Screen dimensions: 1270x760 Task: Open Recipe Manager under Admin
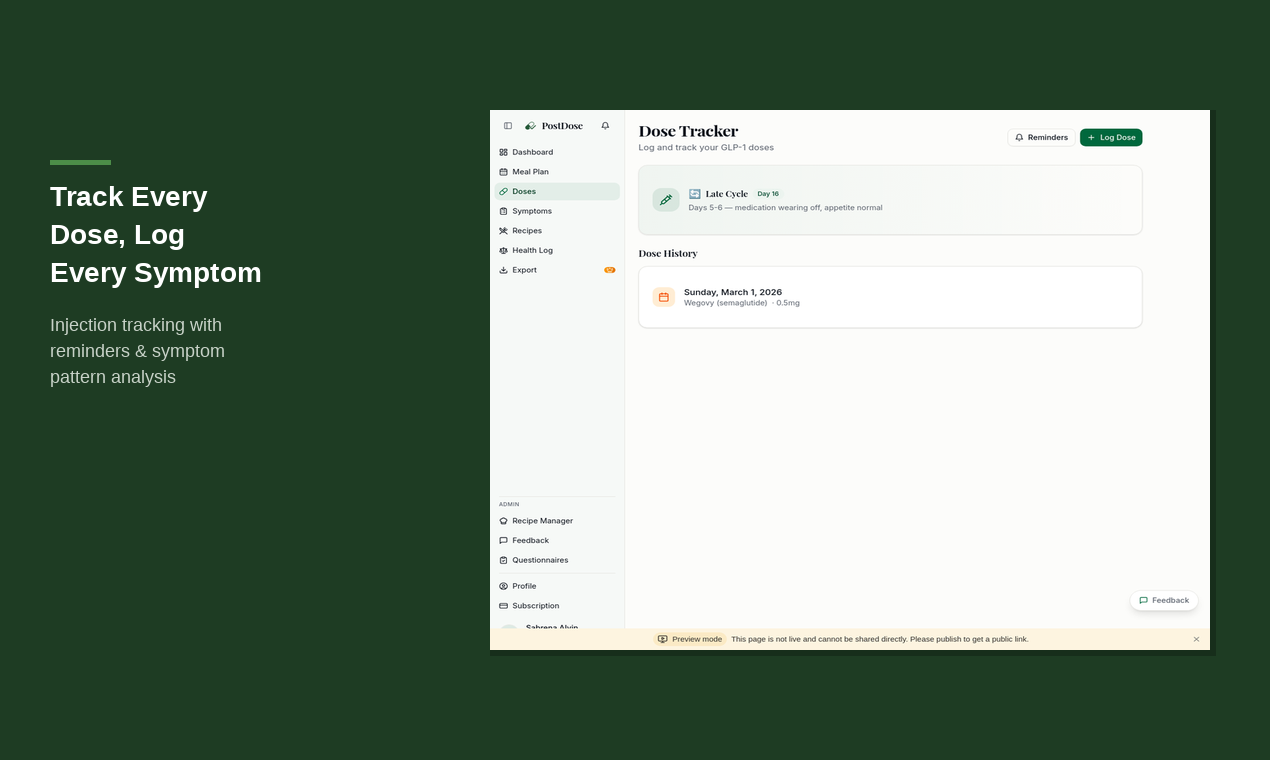[557, 521]
